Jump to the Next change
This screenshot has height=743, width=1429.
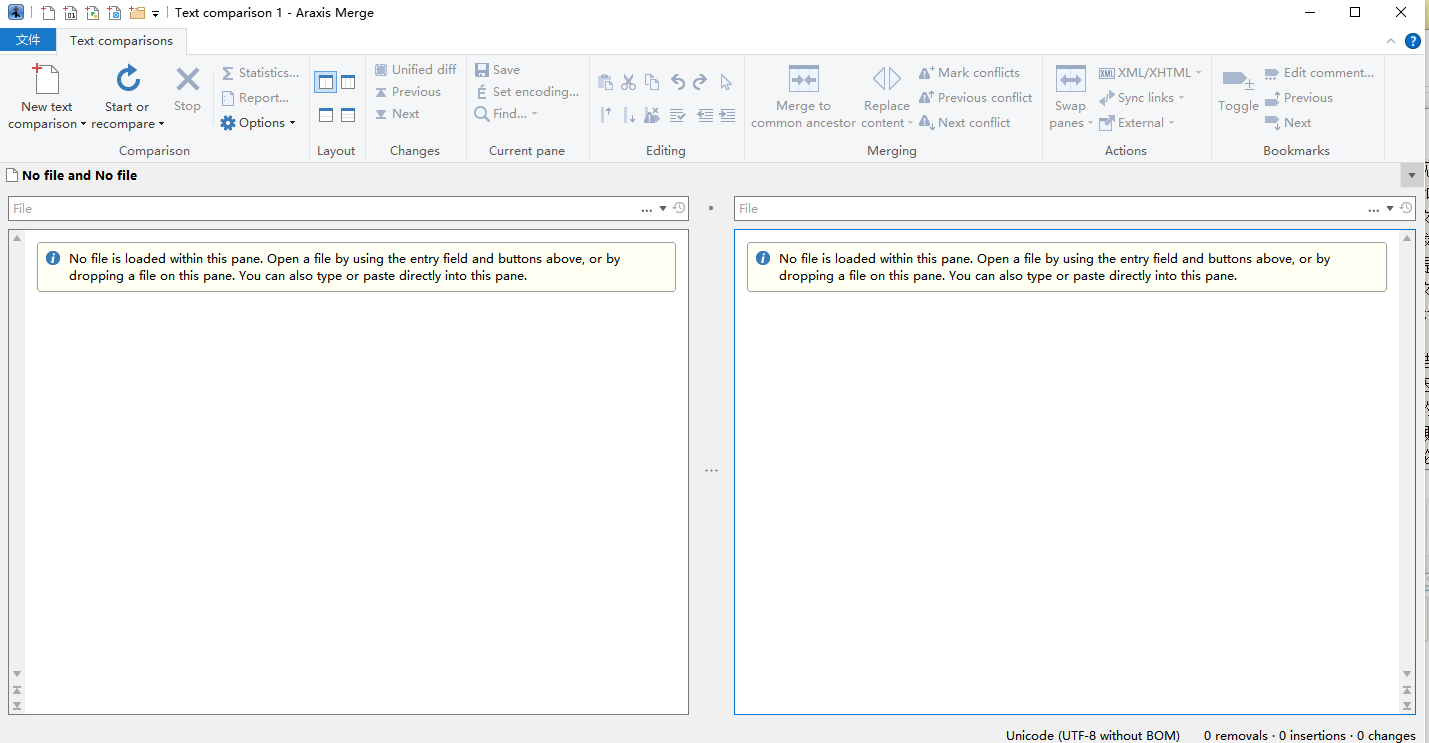pos(397,114)
